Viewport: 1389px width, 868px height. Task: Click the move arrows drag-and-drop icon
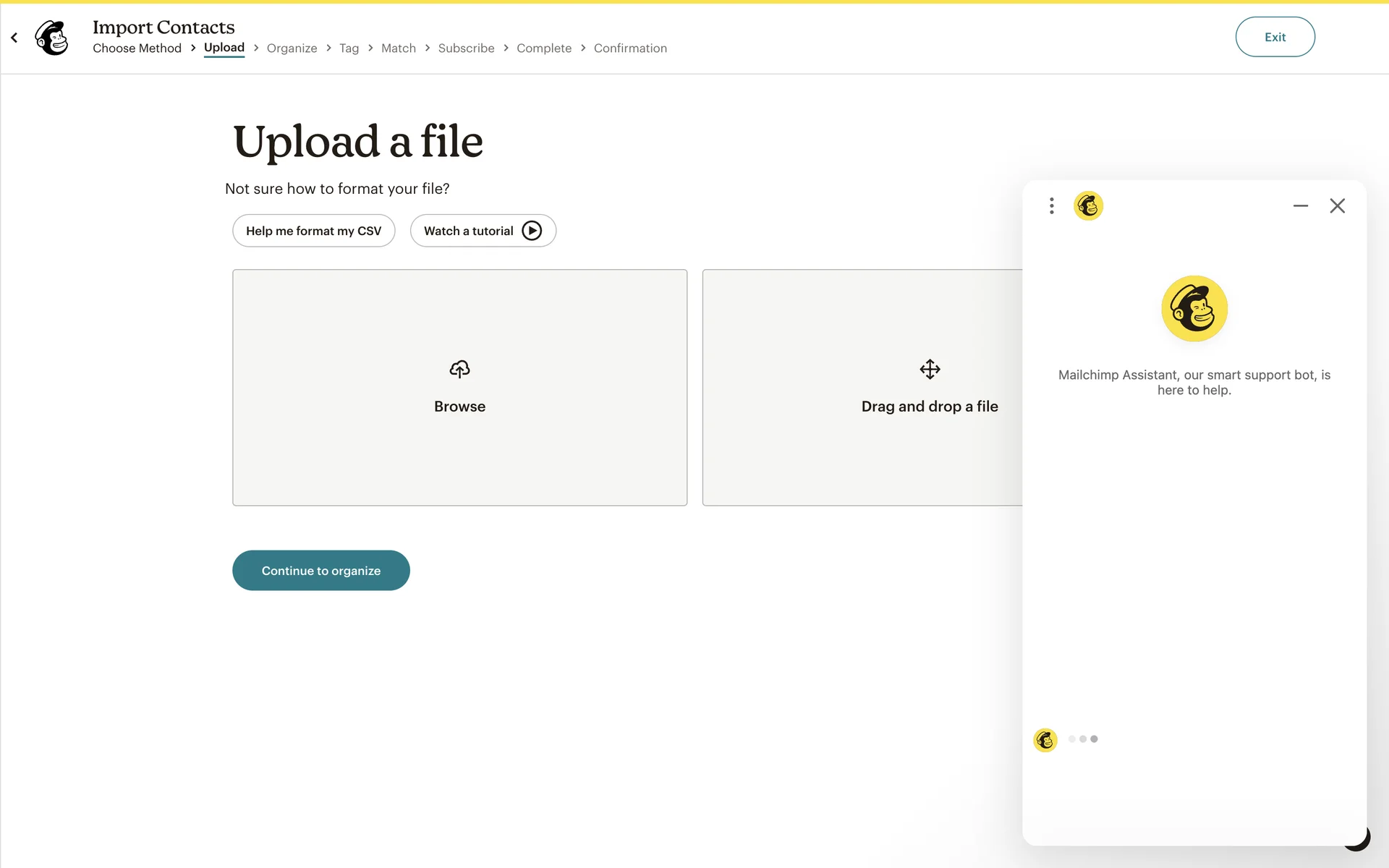click(930, 370)
